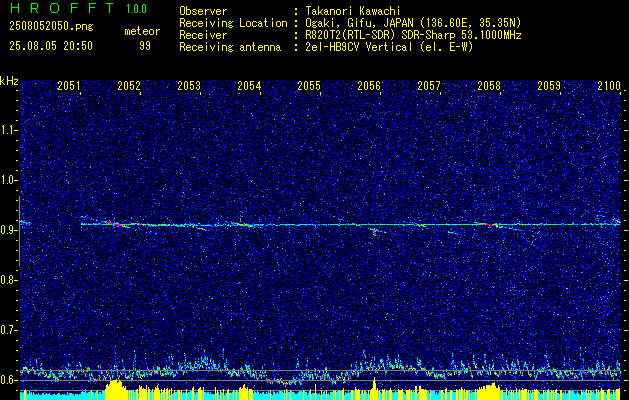This screenshot has height=400, width=629.
Task: Click the red meteor echo below 2056
Action: [x=374, y=232]
